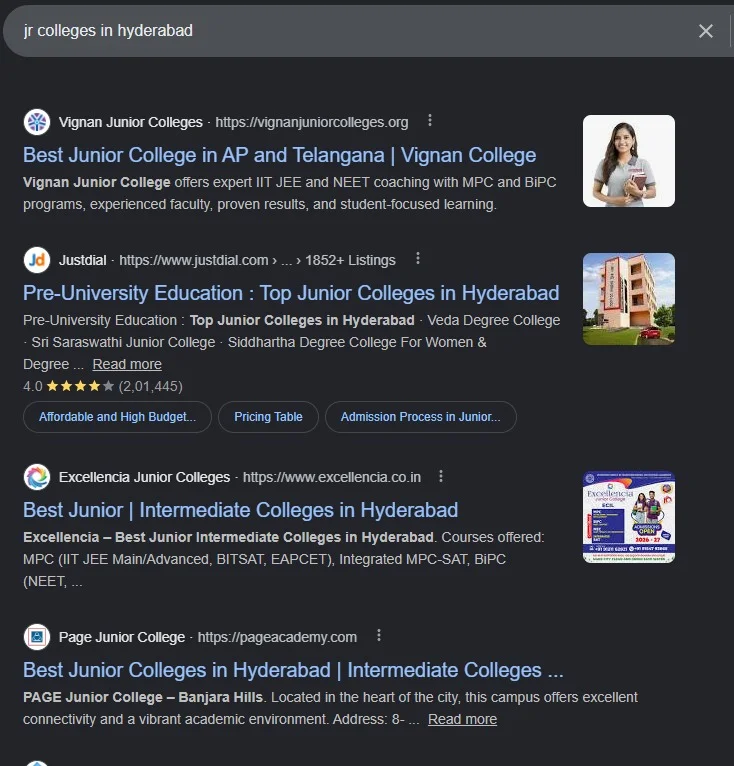Image resolution: width=734 pixels, height=766 pixels.
Task: Click the pageacademy.com URL text
Action: (277, 638)
